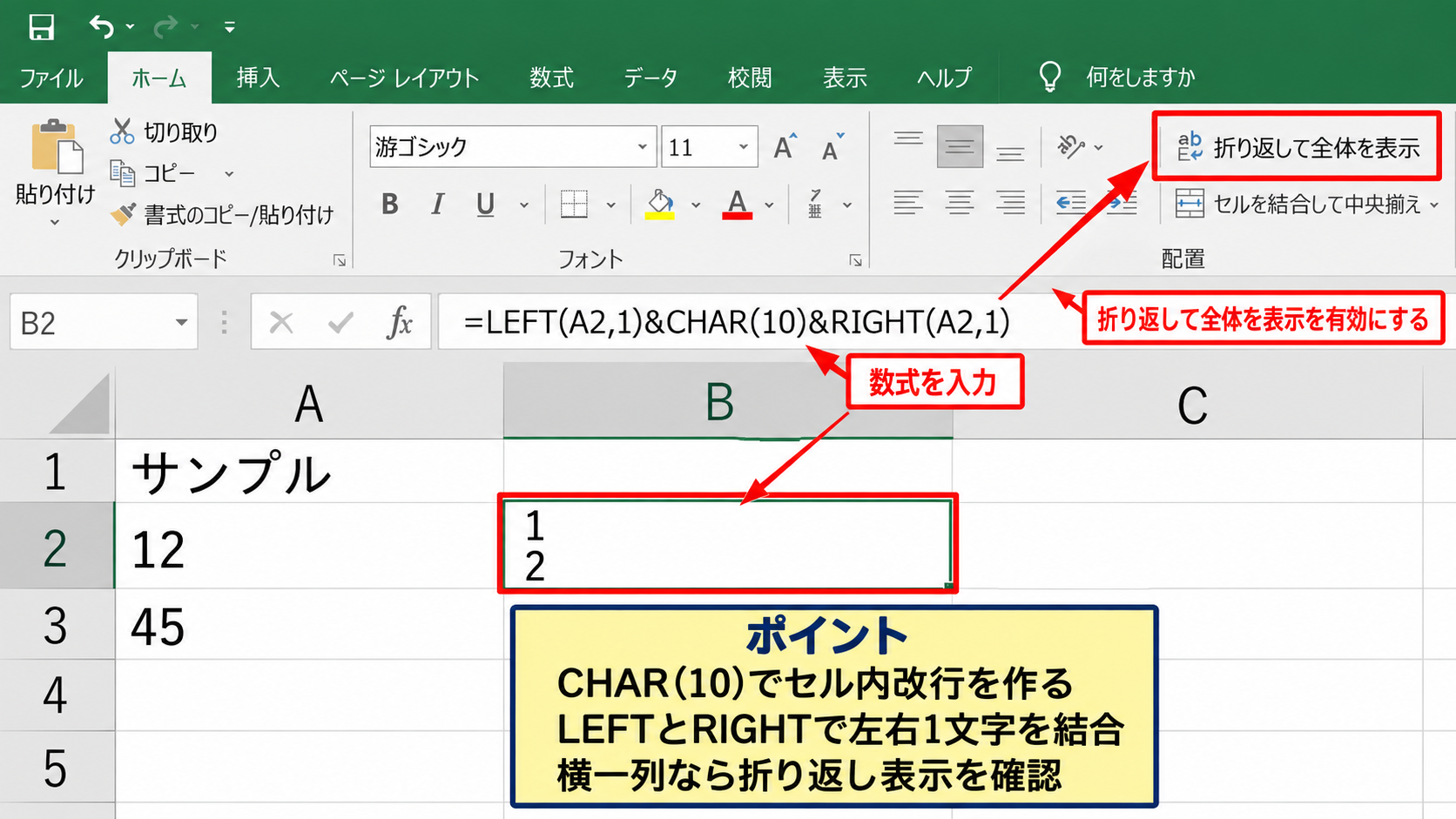1456x819 pixels.
Task: Click the セルを結合して中央揃え button
Action: tap(1298, 205)
